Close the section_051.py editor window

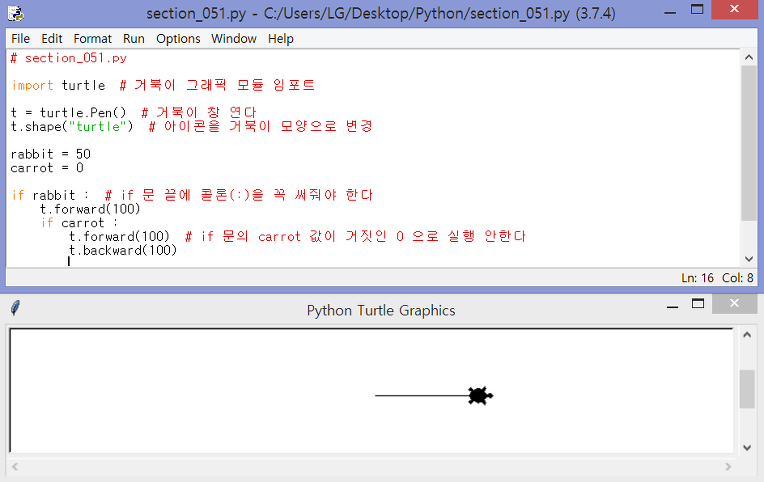[x=734, y=10]
